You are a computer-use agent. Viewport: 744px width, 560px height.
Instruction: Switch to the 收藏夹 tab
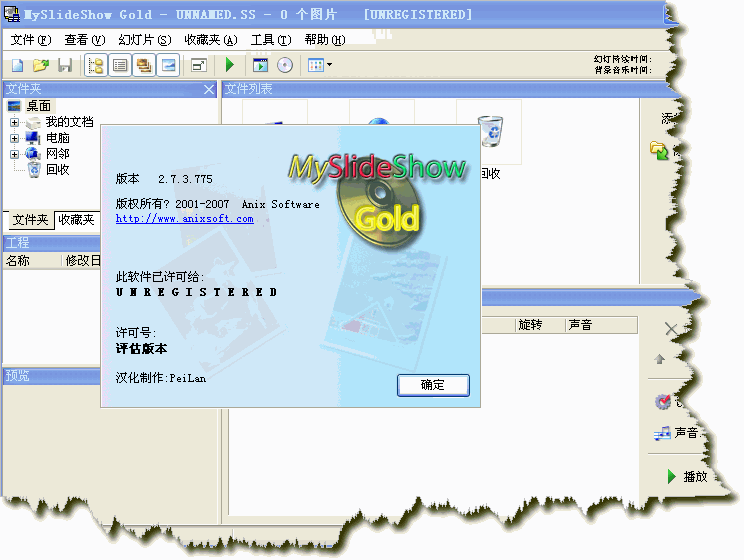point(76,220)
